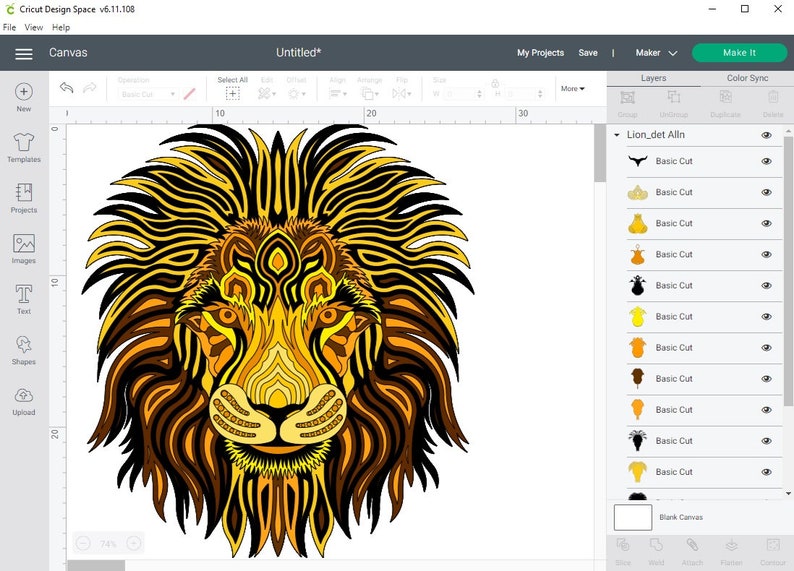
Task: Open the Shapes tool
Action: pos(23,349)
